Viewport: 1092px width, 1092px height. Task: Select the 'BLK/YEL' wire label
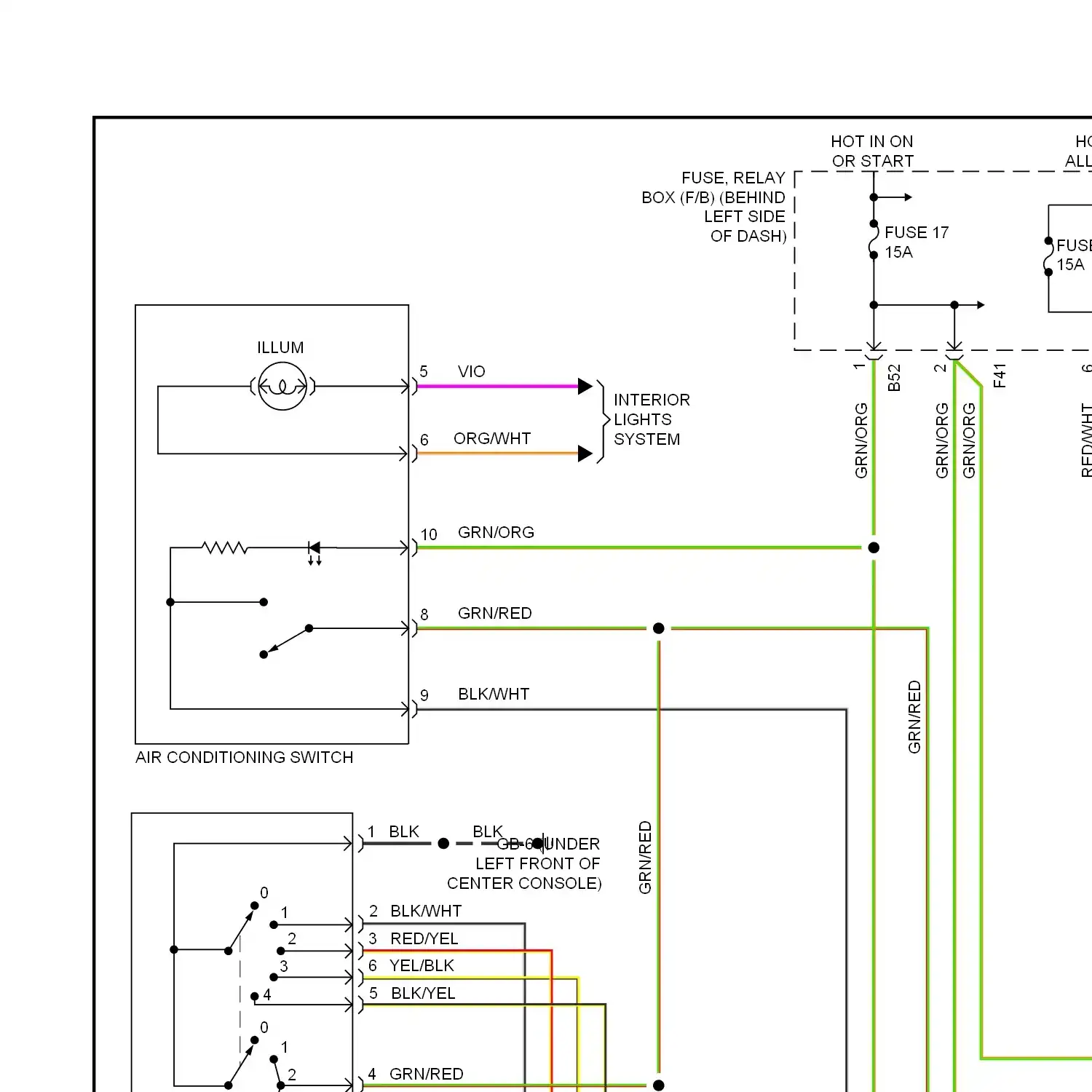(x=423, y=993)
